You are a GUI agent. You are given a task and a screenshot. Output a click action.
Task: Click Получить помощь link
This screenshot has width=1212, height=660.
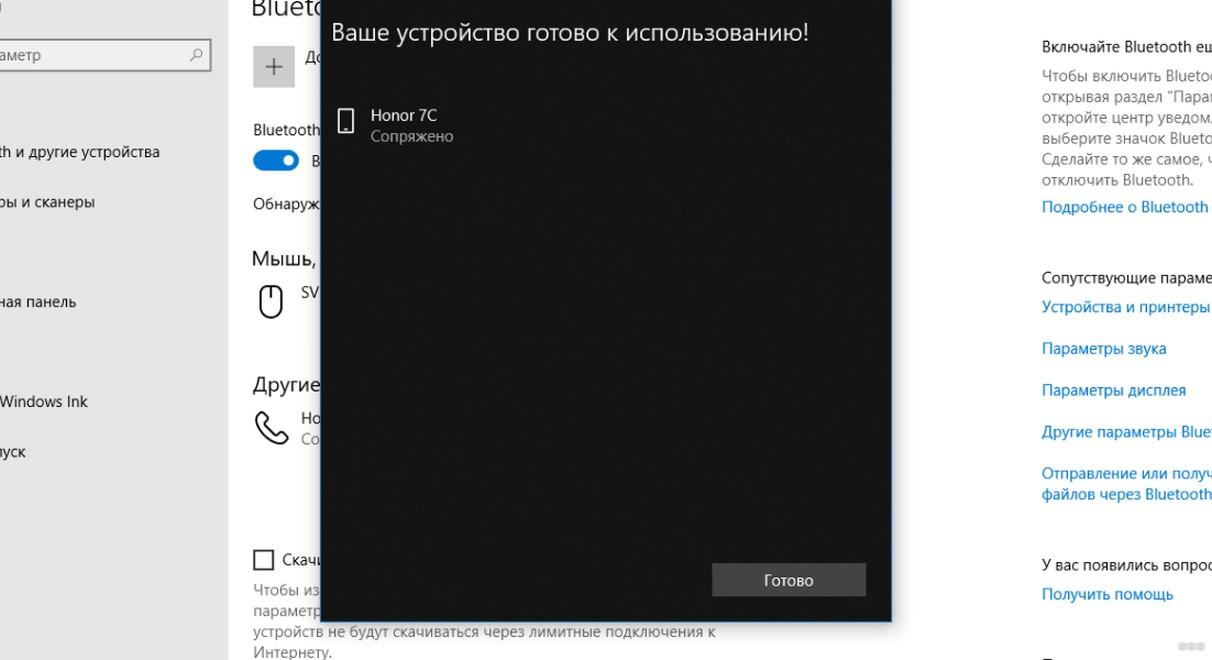coord(1107,594)
